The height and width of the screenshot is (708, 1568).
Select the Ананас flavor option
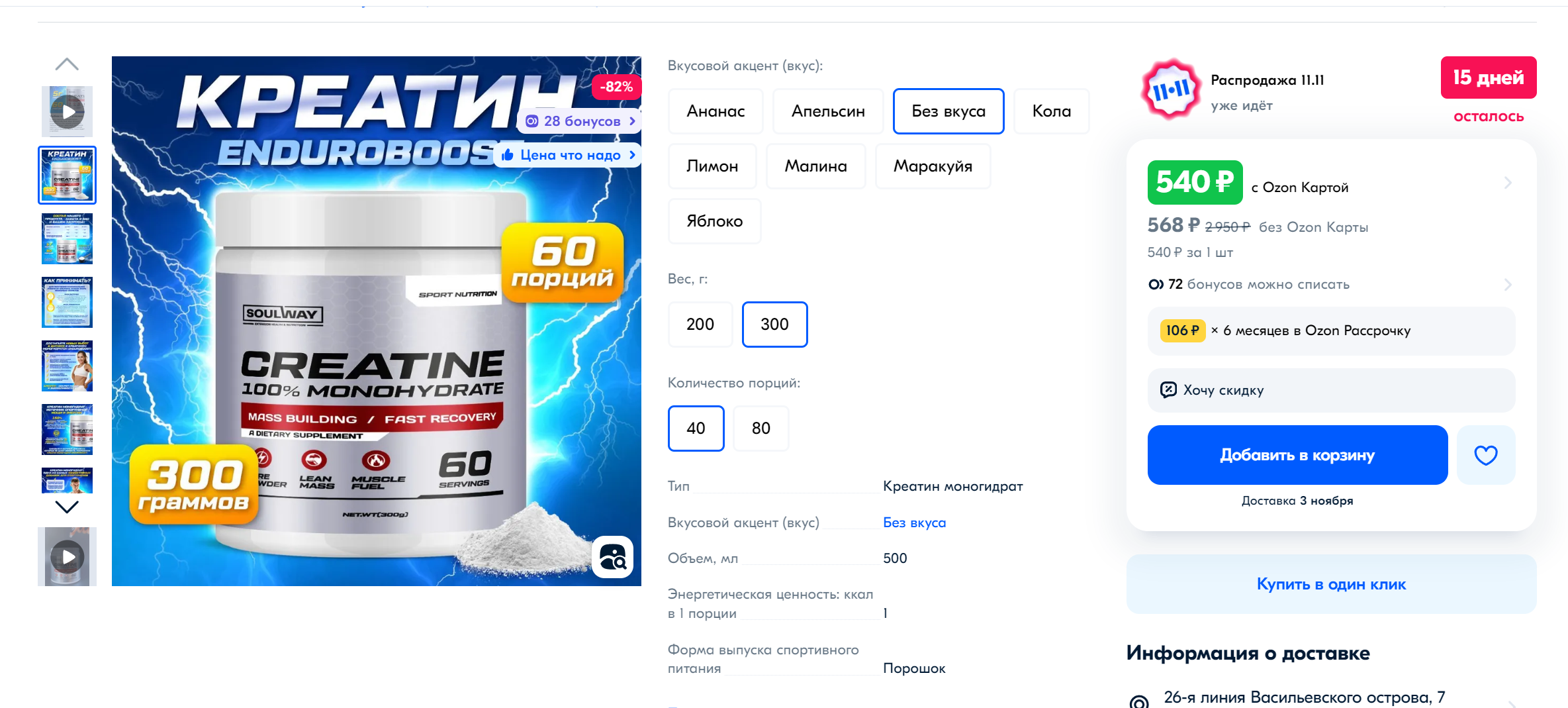[715, 111]
